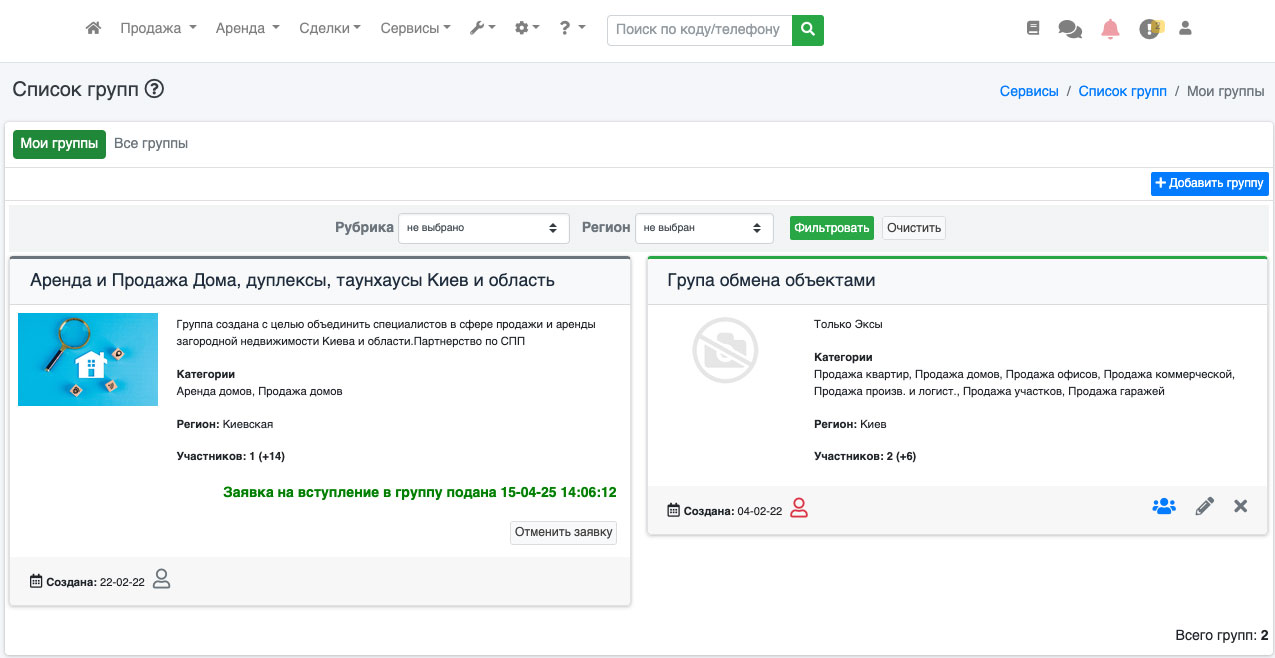Image resolution: width=1275 pixels, height=658 pixels.
Task: Open the Сделки menu
Action: tap(330, 29)
